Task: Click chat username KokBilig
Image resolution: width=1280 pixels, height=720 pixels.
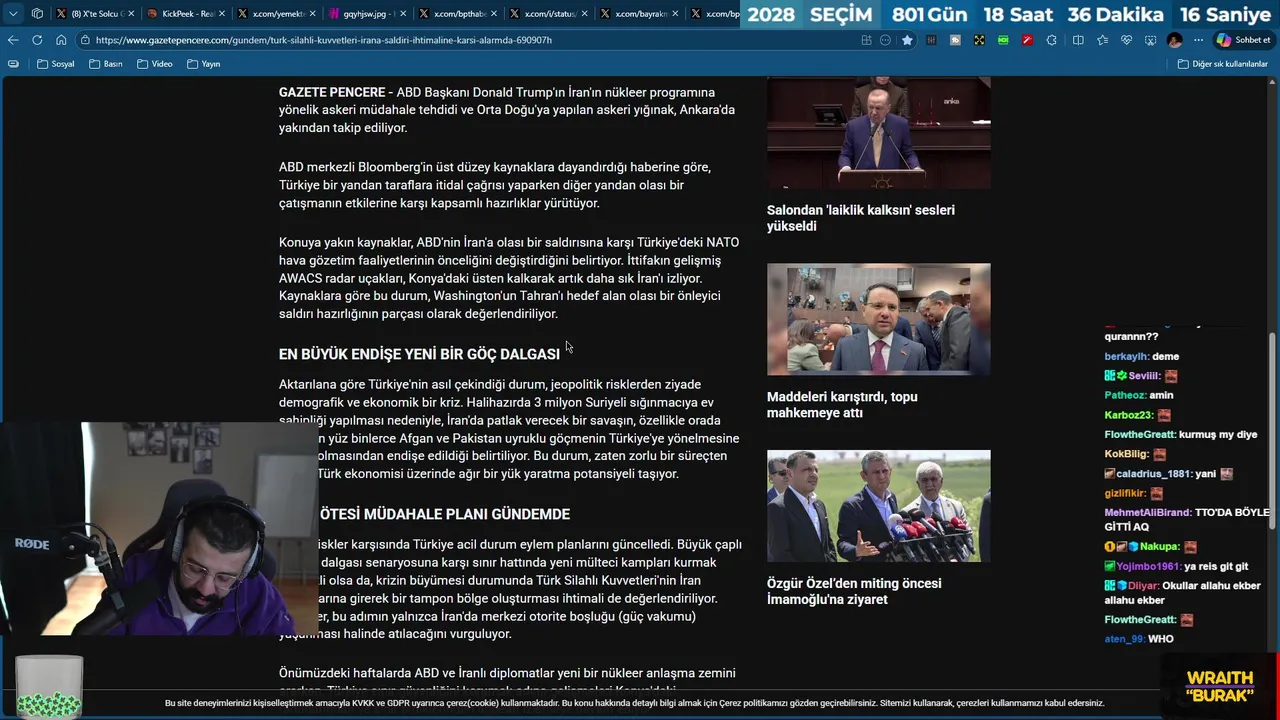Action: coord(1127,454)
